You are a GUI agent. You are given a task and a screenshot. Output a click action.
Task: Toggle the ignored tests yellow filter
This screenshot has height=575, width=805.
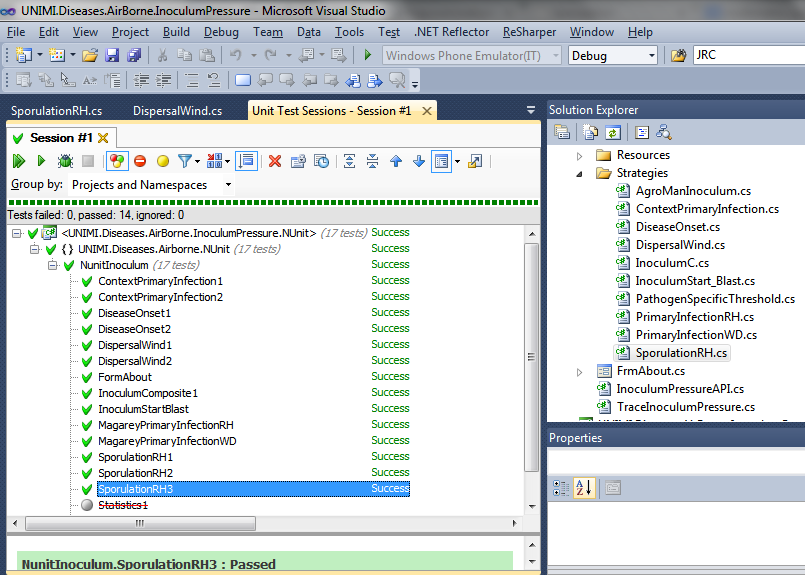(163, 161)
